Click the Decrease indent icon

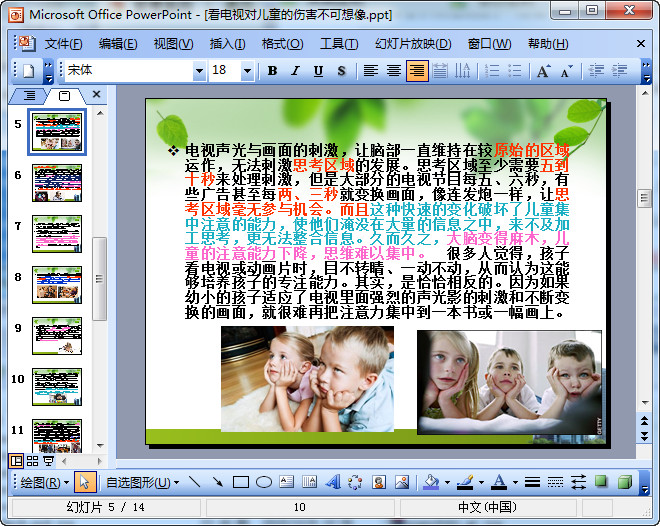click(x=596, y=71)
